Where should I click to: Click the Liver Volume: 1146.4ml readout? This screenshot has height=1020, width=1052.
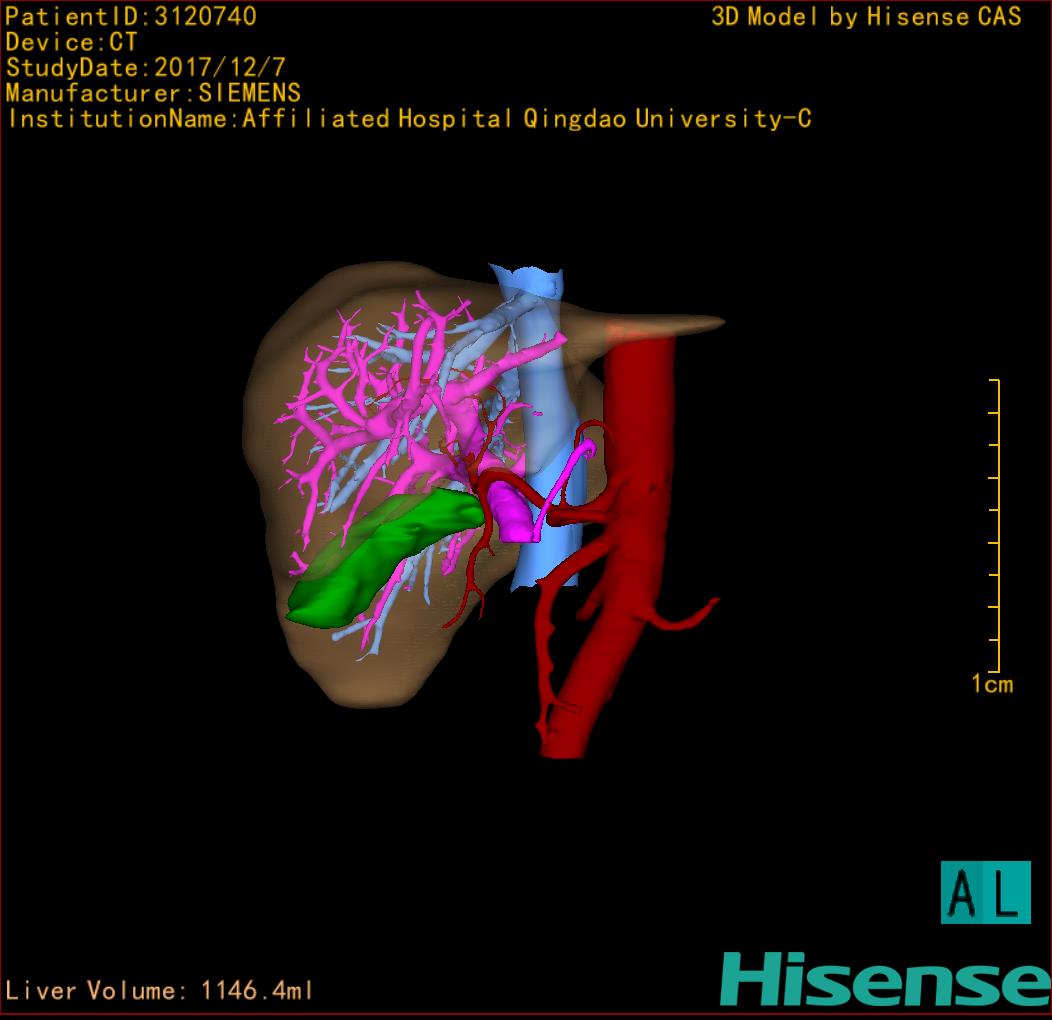tap(158, 990)
